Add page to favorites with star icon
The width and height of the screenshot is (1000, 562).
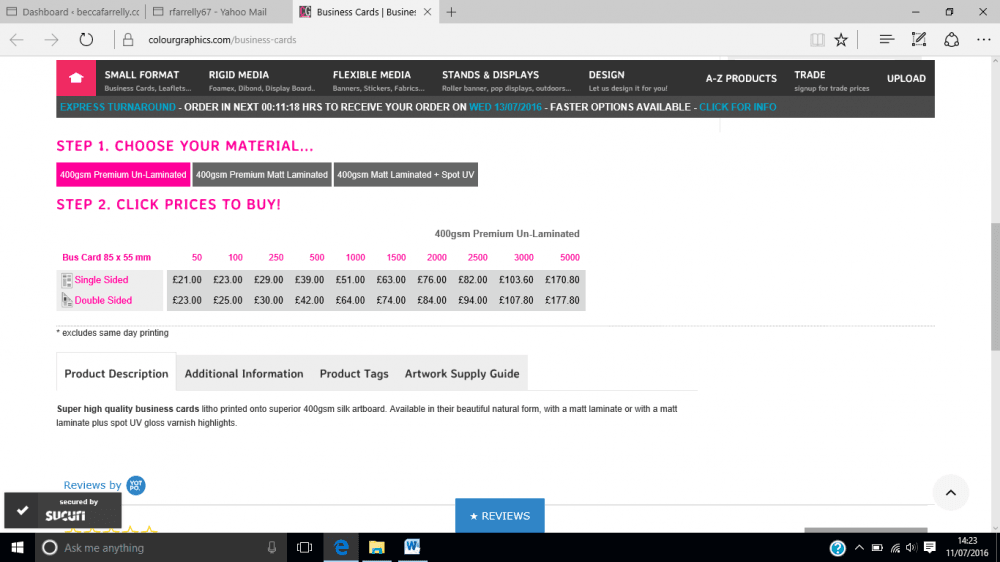[841, 40]
